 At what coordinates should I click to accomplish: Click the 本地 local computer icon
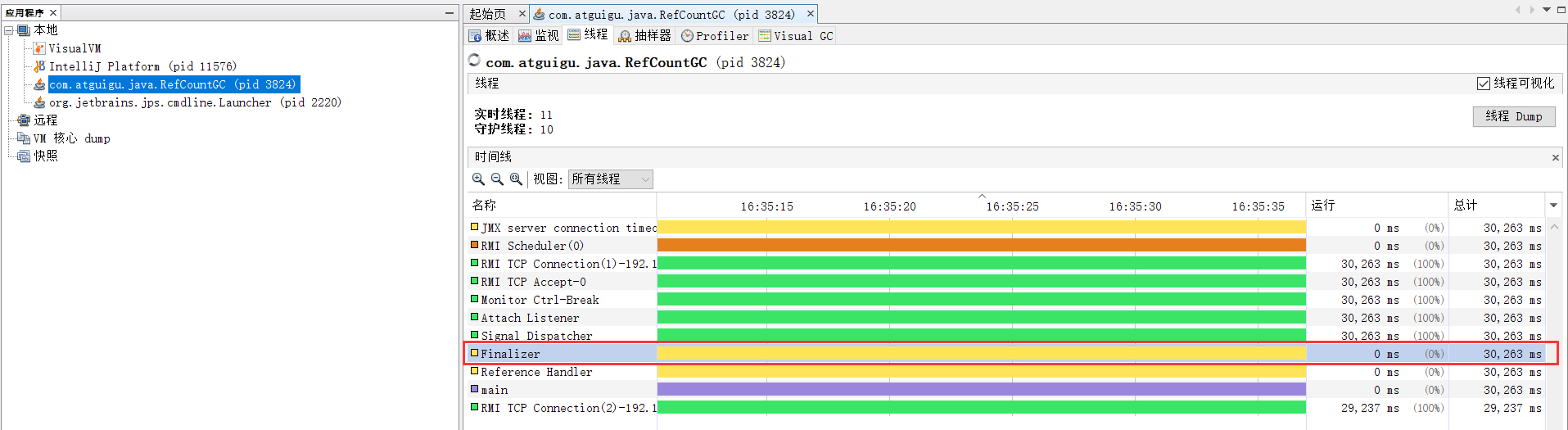pos(25,30)
